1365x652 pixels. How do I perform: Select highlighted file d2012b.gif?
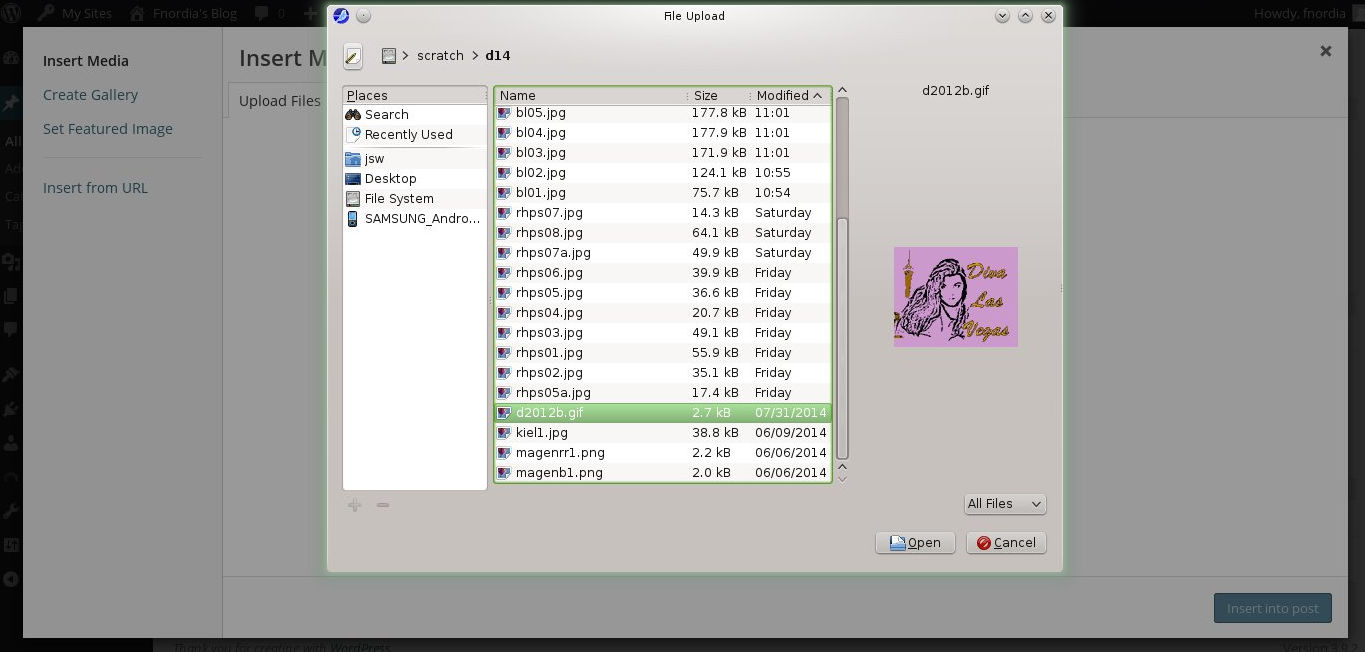(x=662, y=412)
